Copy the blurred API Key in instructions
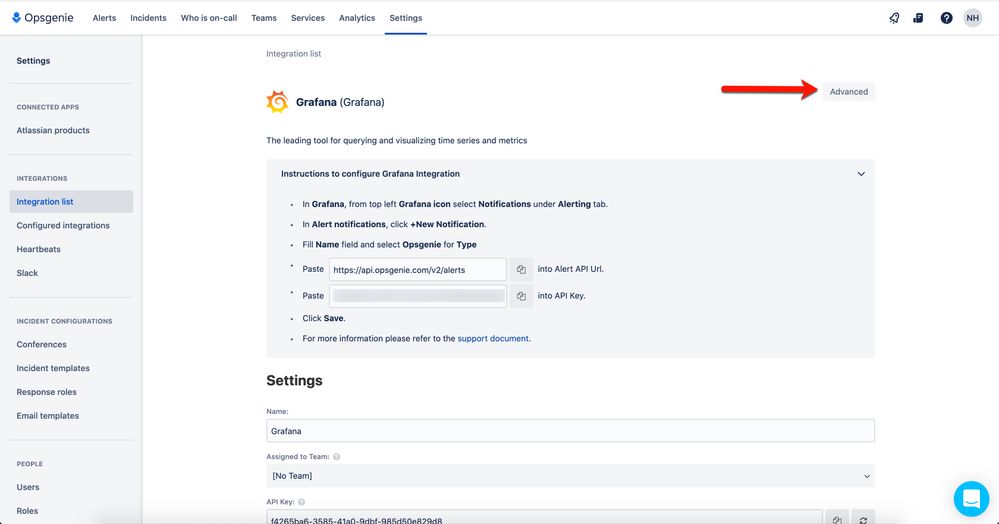This screenshot has width=999, height=524. point(521,296)
